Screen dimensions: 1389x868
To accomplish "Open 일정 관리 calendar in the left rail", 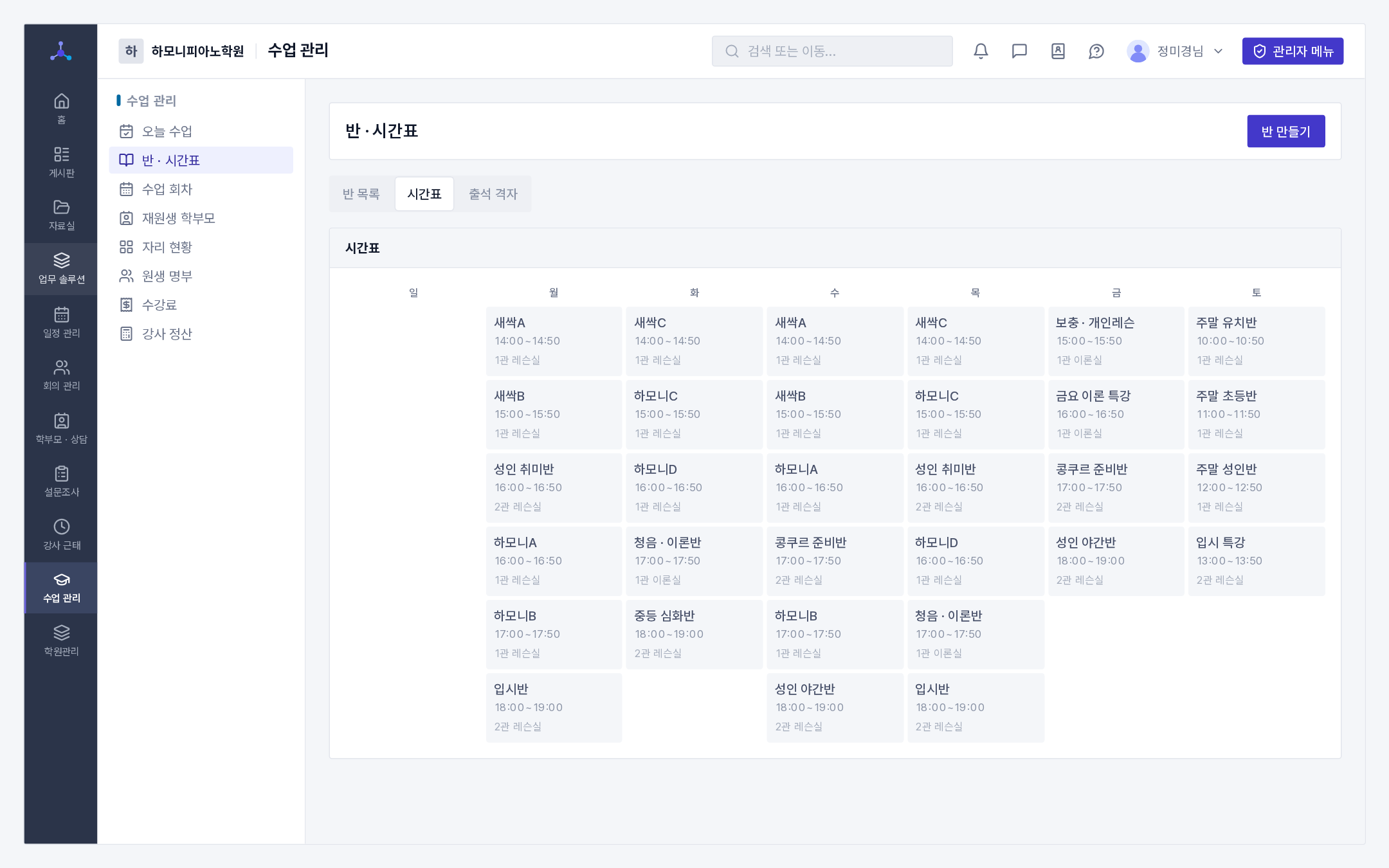I will point(61,322).
